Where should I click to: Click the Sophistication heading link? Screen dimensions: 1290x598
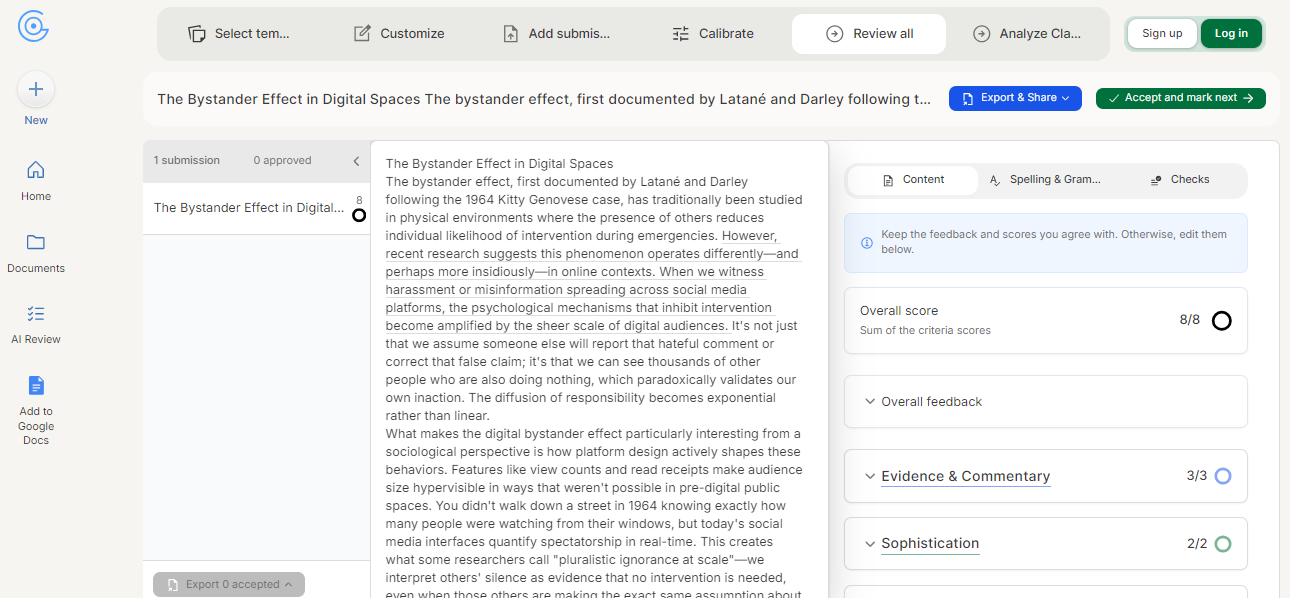pyautogui.click(x=930, y=545)
